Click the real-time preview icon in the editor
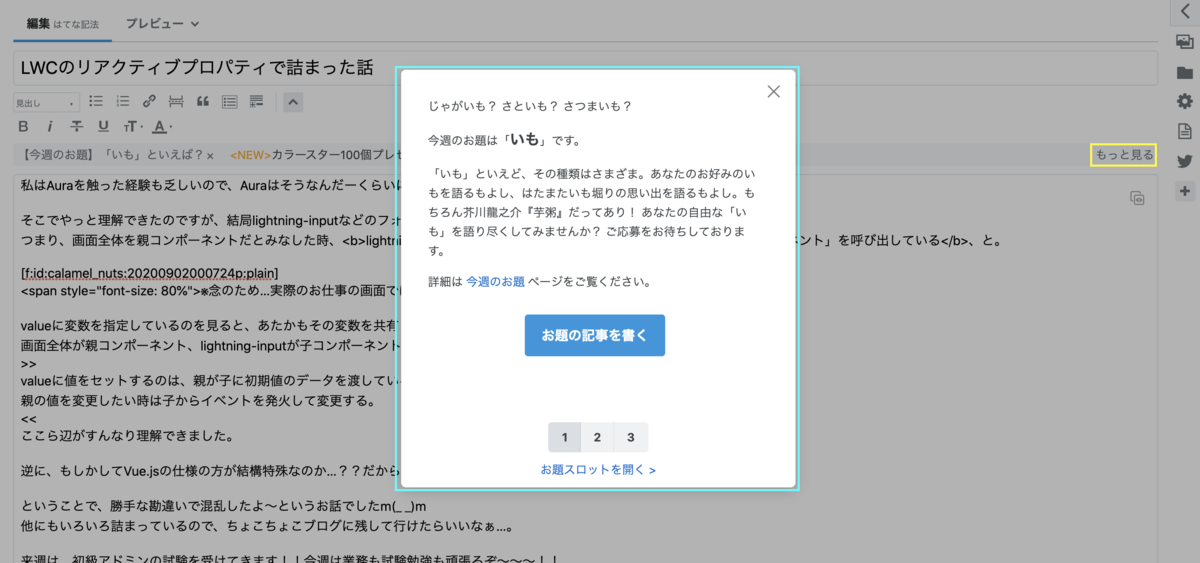 tap(1136, 198)
